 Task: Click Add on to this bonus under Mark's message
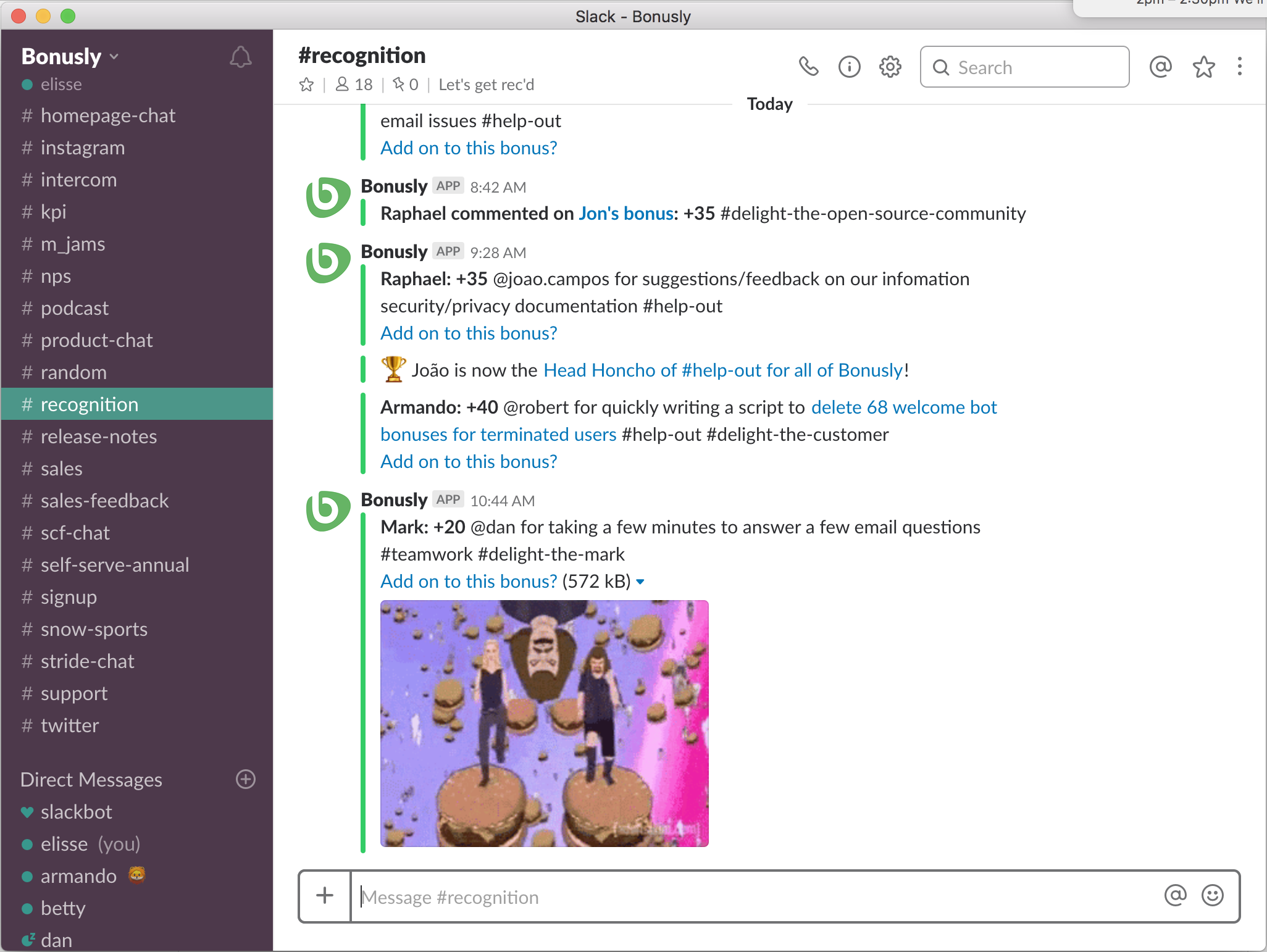[469, 582]
